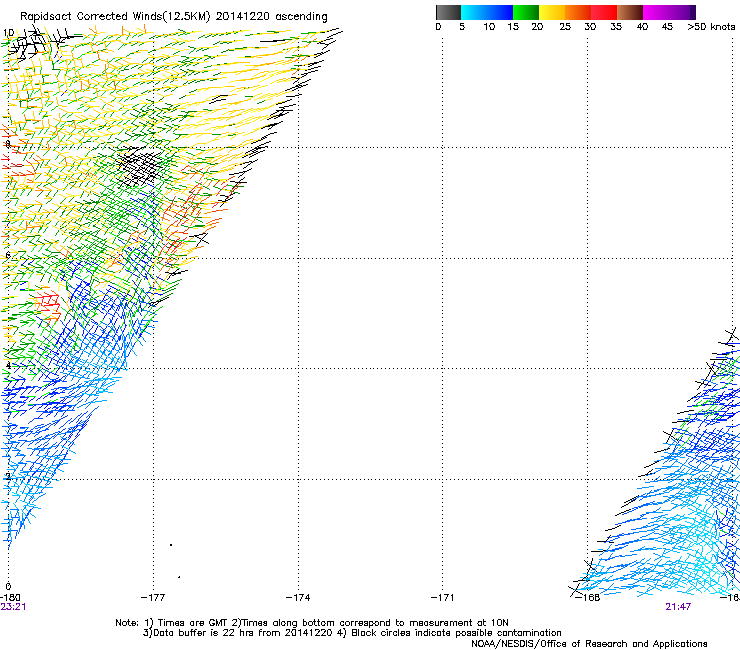Select the purple '23:21' swath time label
740x650 pixels.
click(13, 607)
